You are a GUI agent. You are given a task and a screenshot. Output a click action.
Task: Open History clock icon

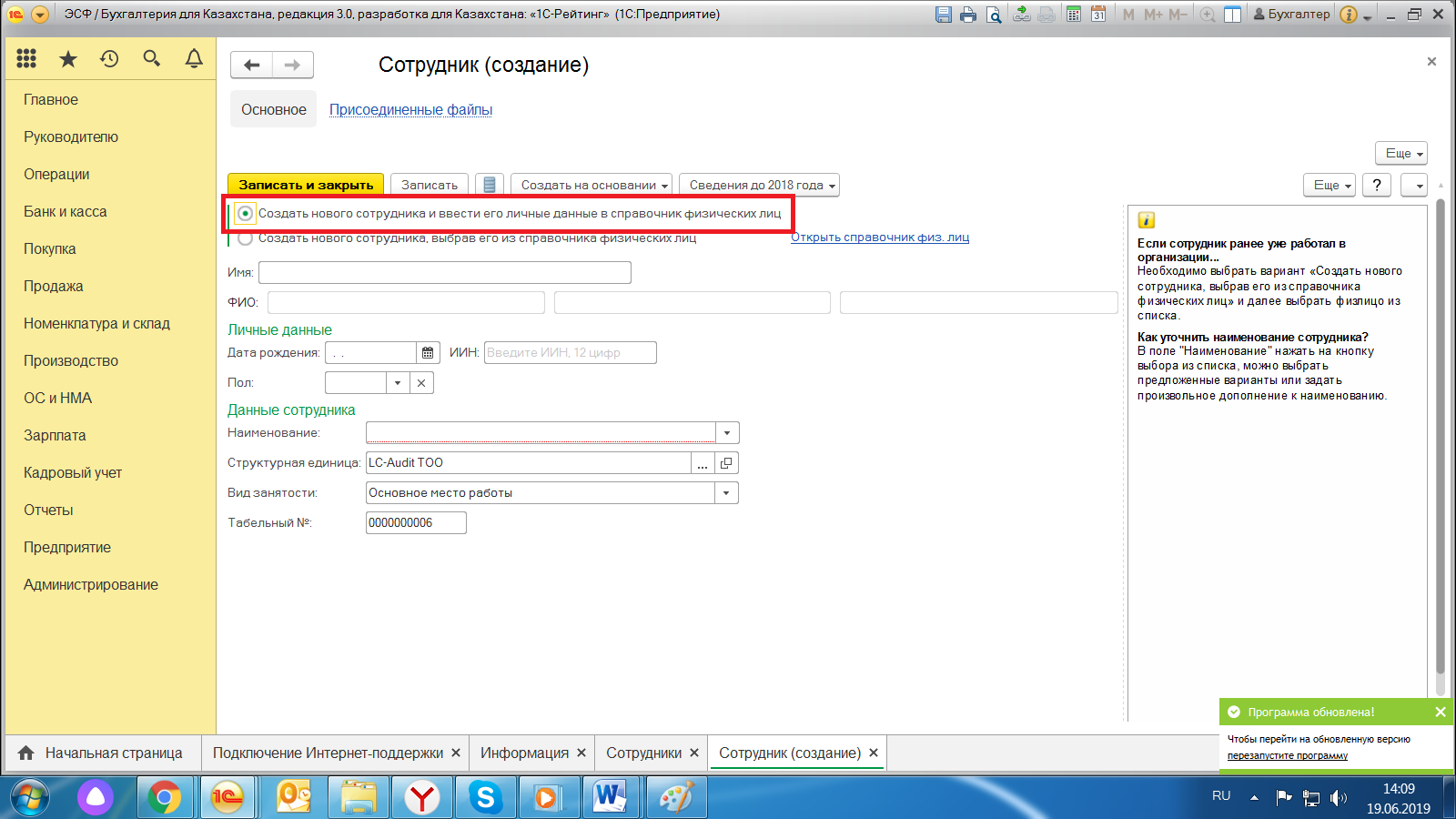coord(110,58)
